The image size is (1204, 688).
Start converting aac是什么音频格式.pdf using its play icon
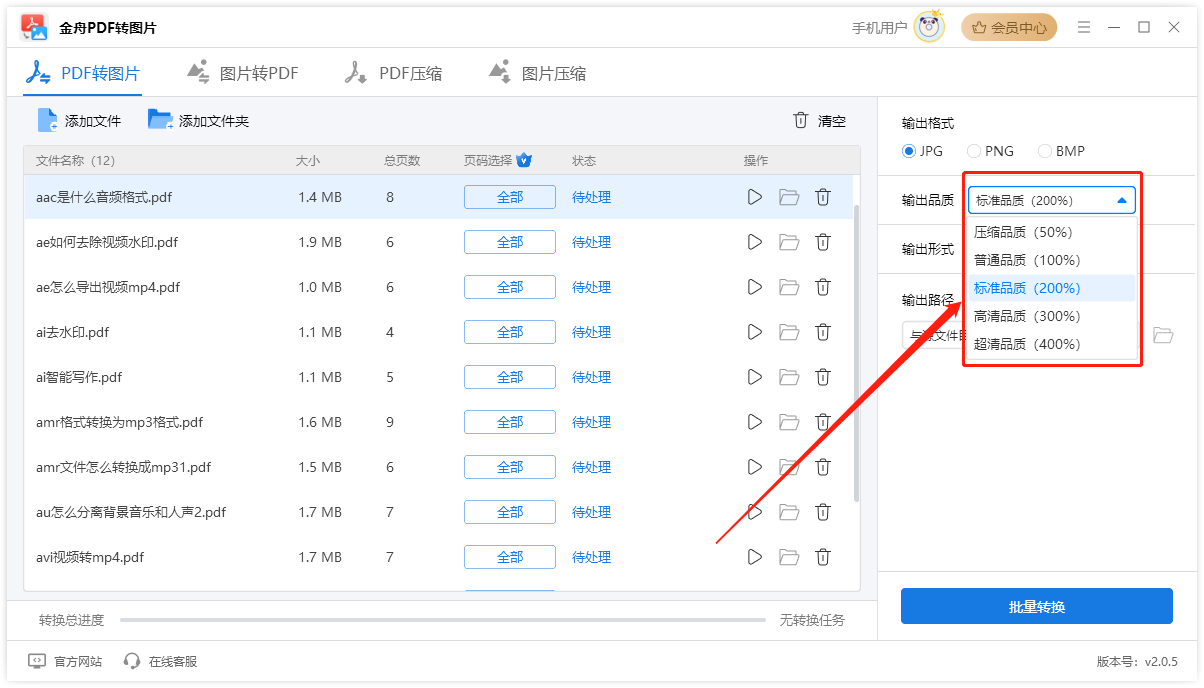point(755,197)
